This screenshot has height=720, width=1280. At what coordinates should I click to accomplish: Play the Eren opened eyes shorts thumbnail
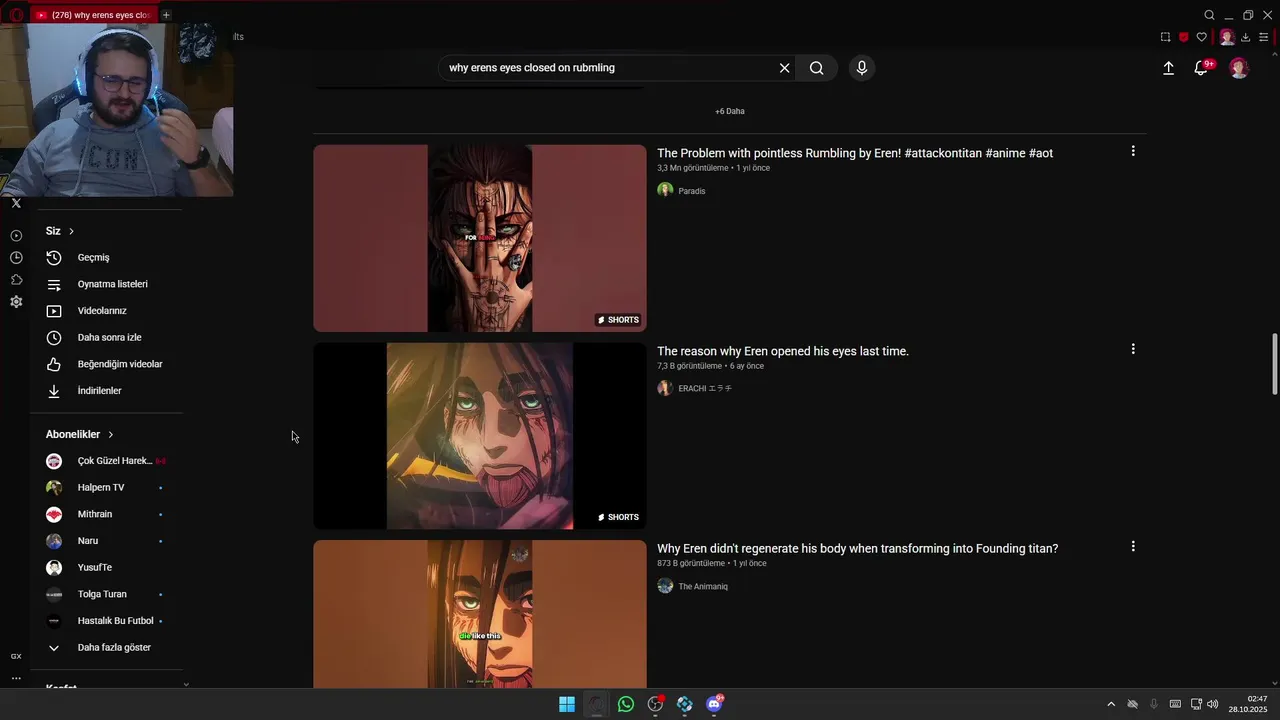pyautogui.click(x=480, y=436)
